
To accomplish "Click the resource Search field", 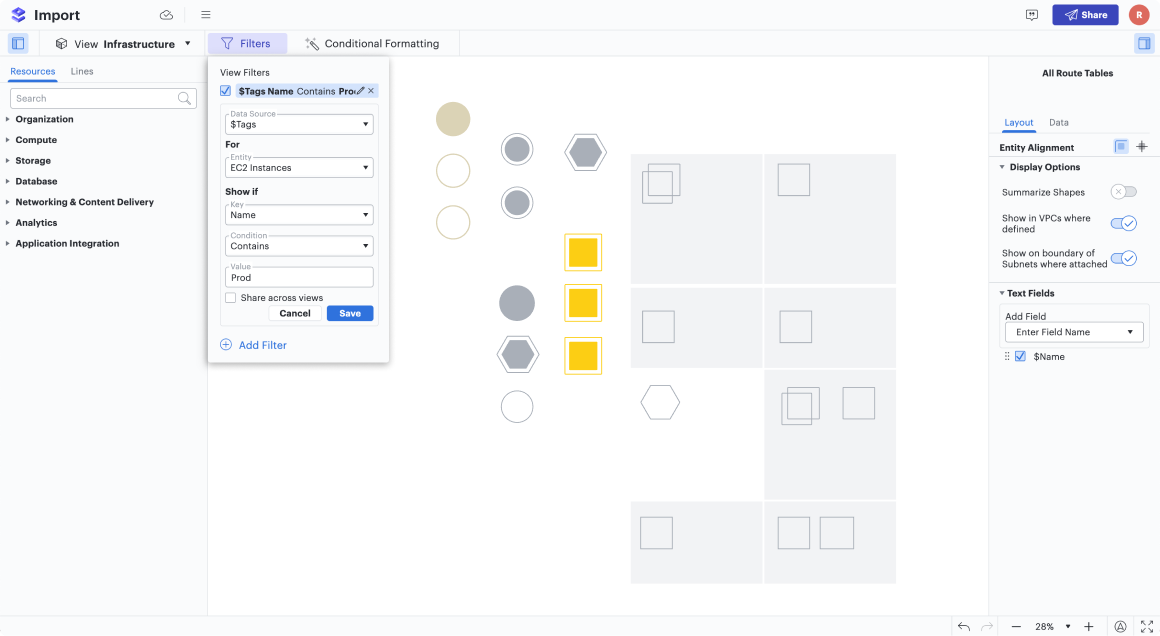I will pyautogui.click(x=103, y=98).
